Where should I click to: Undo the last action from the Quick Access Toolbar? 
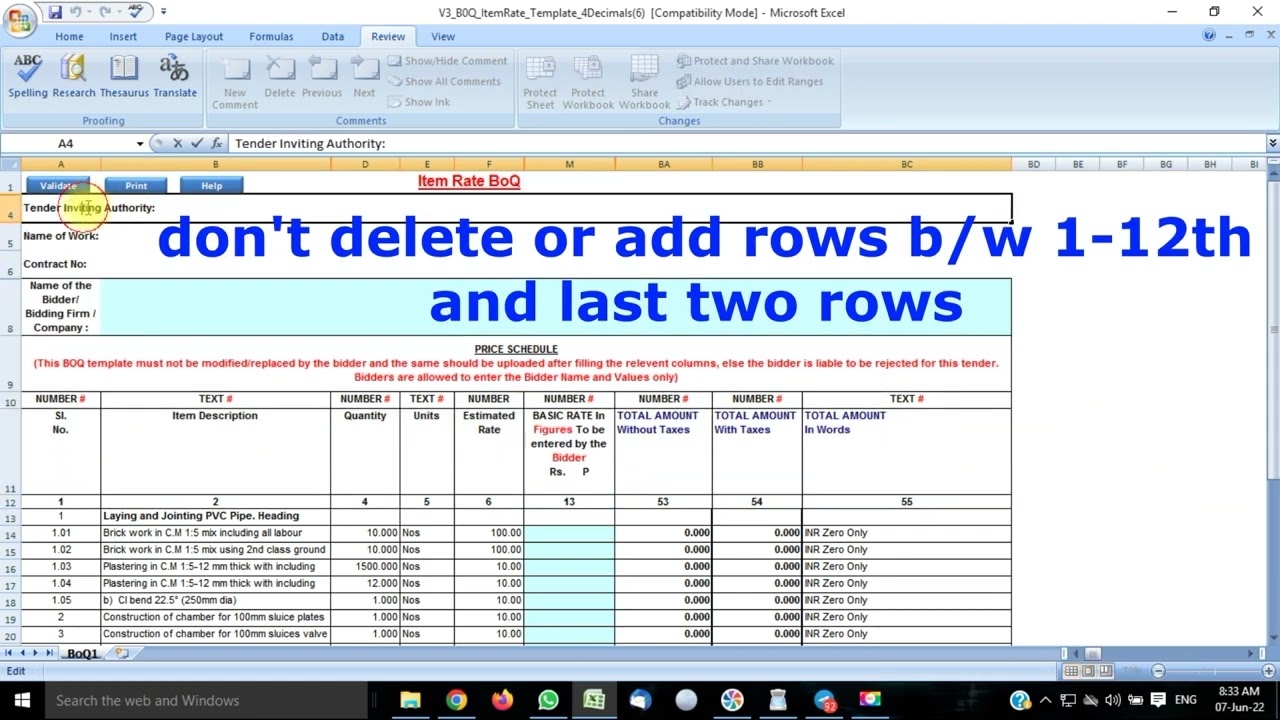click(76, 12)
